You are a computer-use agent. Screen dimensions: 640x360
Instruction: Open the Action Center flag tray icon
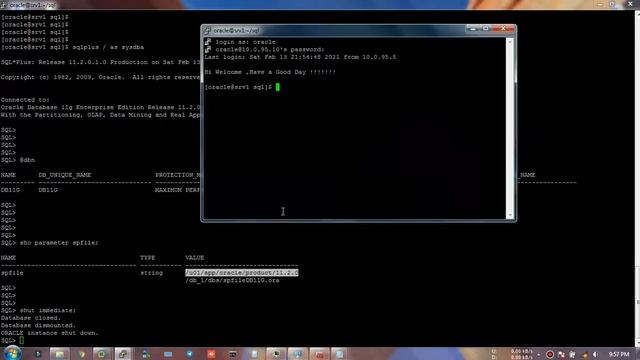tap(561, 355)
